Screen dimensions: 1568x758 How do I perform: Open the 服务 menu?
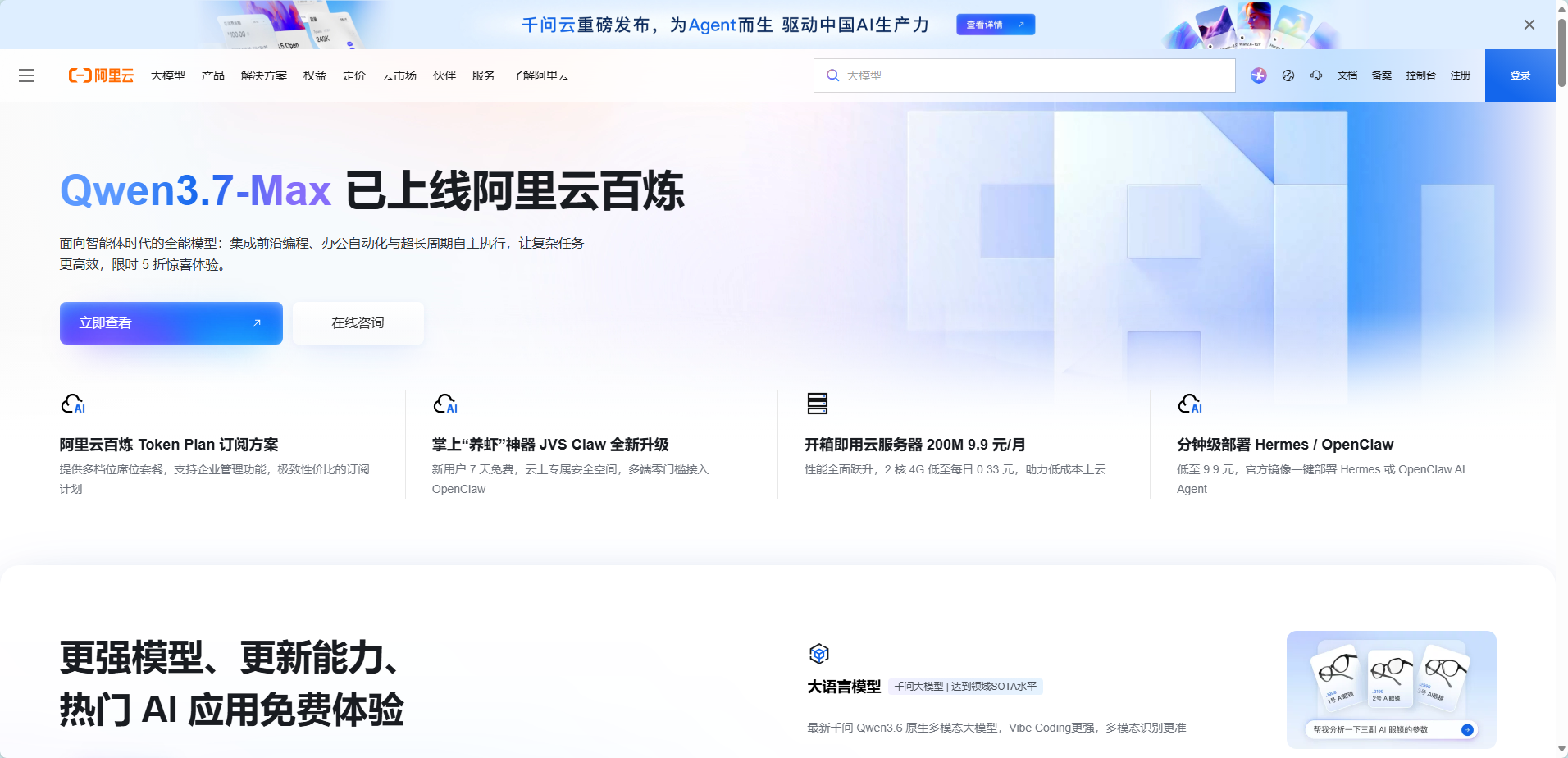[x=484, y=75]
